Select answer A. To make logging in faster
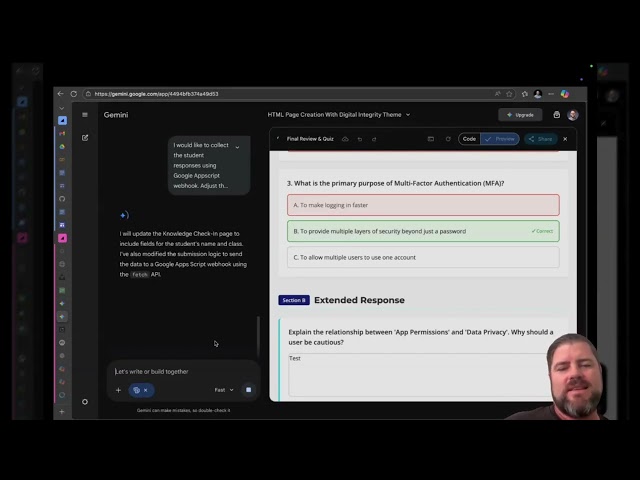 pyautogui.click(x=423, y=205)
